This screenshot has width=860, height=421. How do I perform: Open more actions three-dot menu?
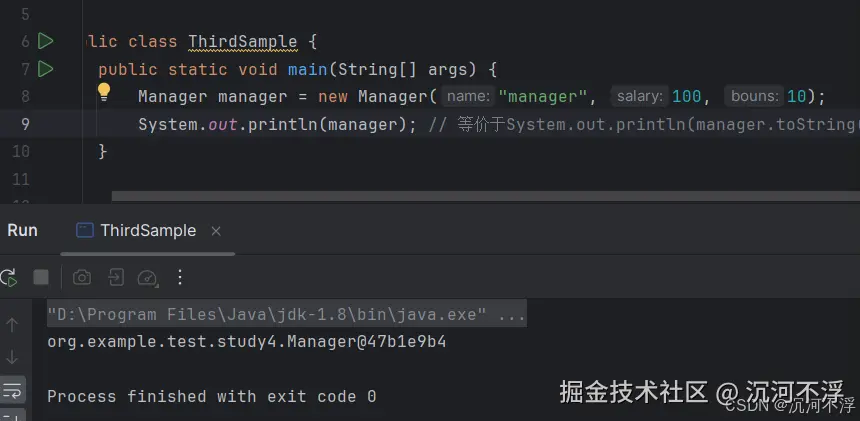point(180,277)
